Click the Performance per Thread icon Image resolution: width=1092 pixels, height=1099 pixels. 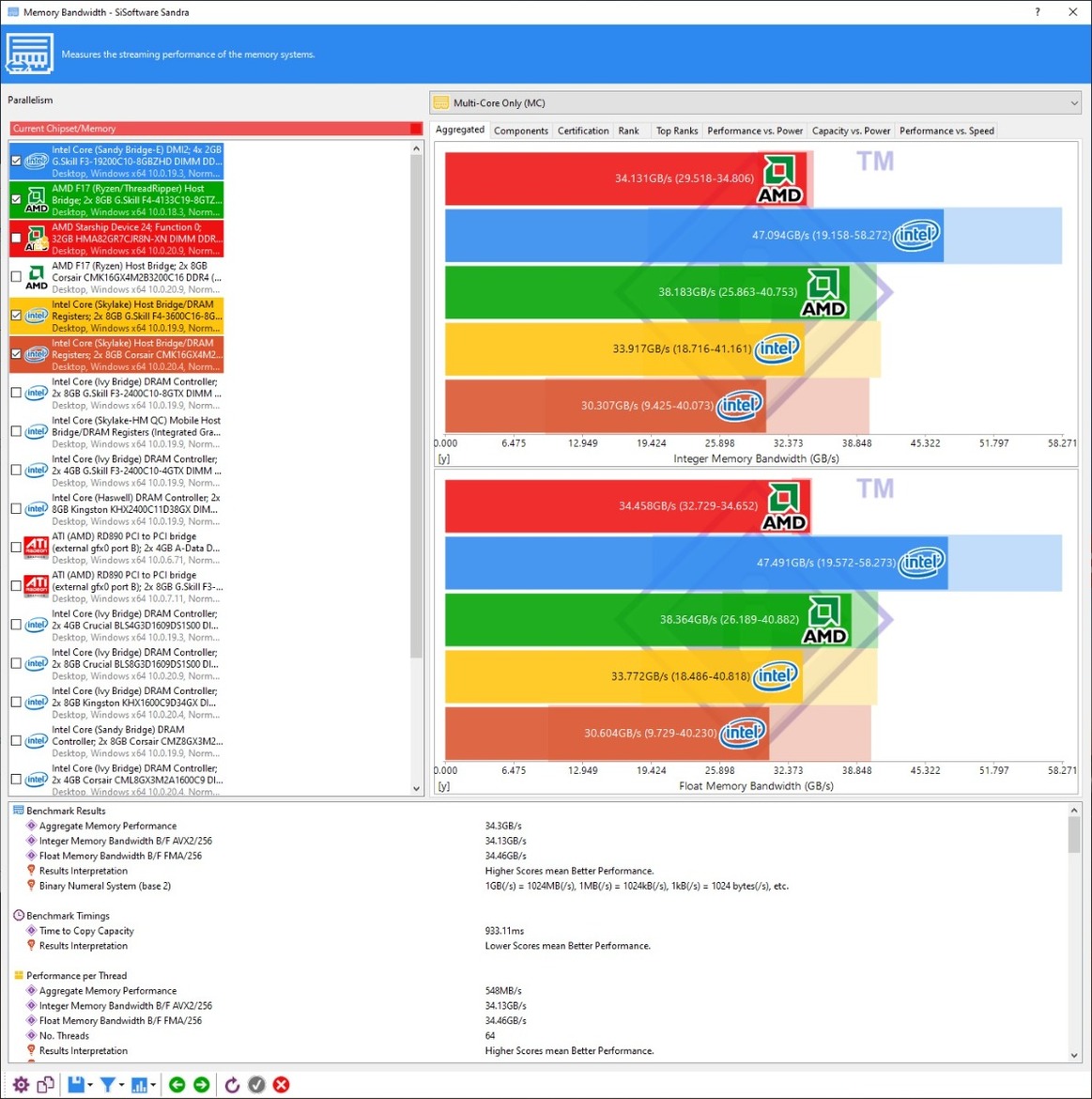(19, 975)
